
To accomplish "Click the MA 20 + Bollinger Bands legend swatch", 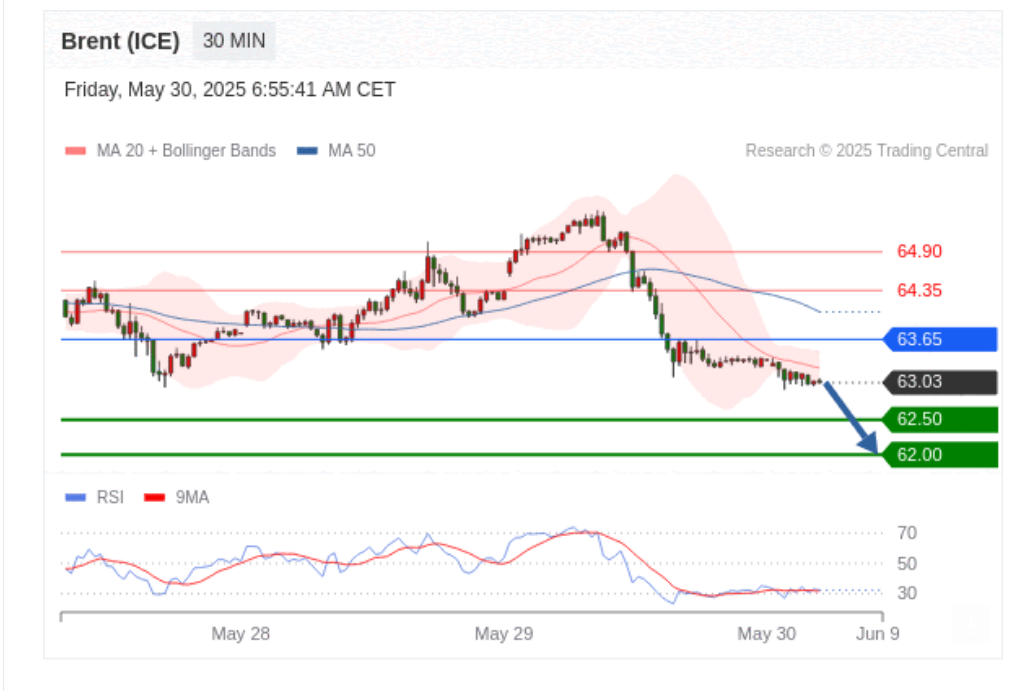I will 76,151.
